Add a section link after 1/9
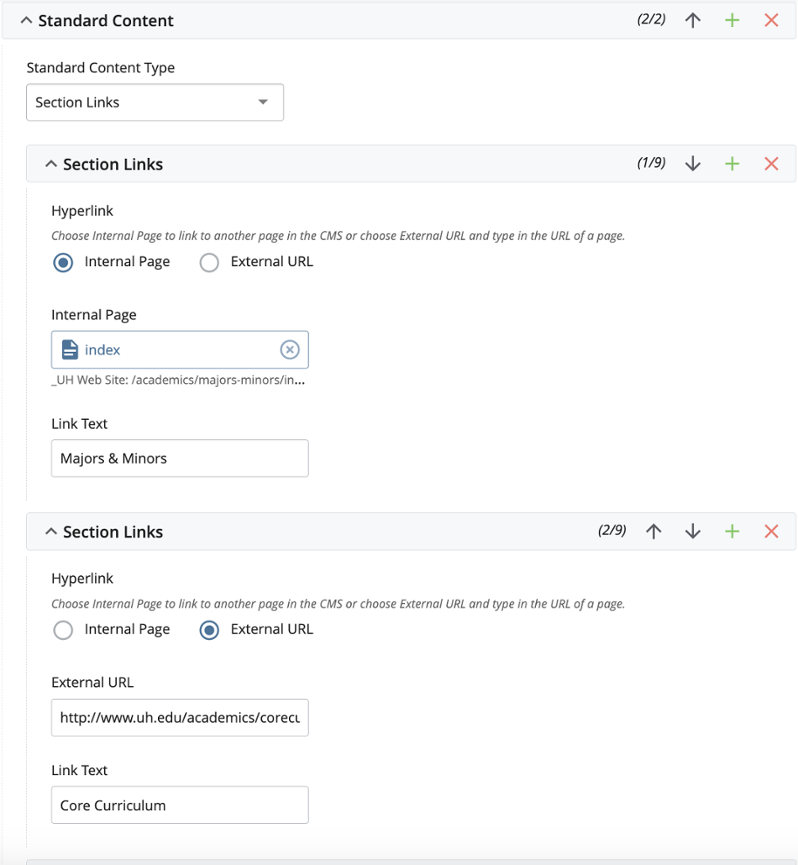798x865 pixels. tap(732, 164)
